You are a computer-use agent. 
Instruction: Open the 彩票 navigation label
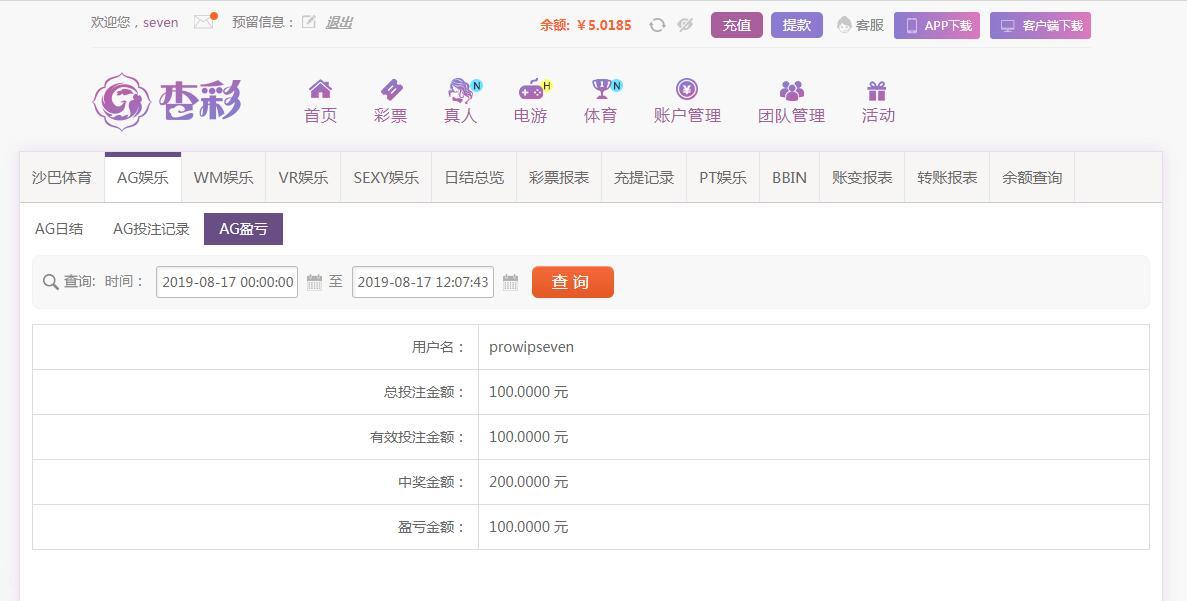tap(391, 116)
